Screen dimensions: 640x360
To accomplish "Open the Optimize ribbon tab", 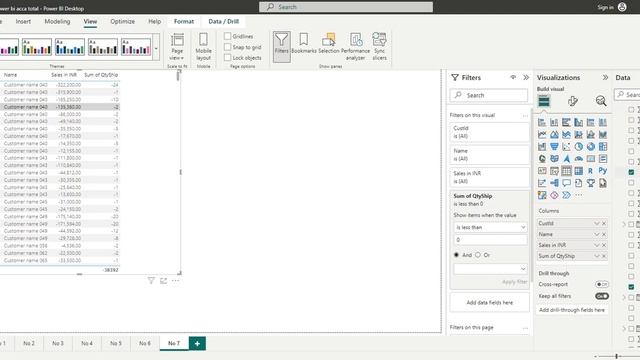I will point(122,22).
